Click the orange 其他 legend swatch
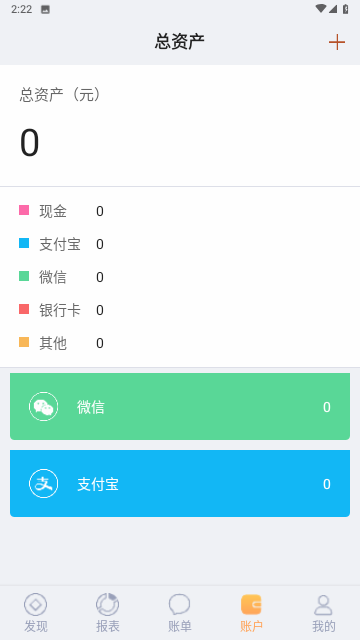 pos(24,342)
